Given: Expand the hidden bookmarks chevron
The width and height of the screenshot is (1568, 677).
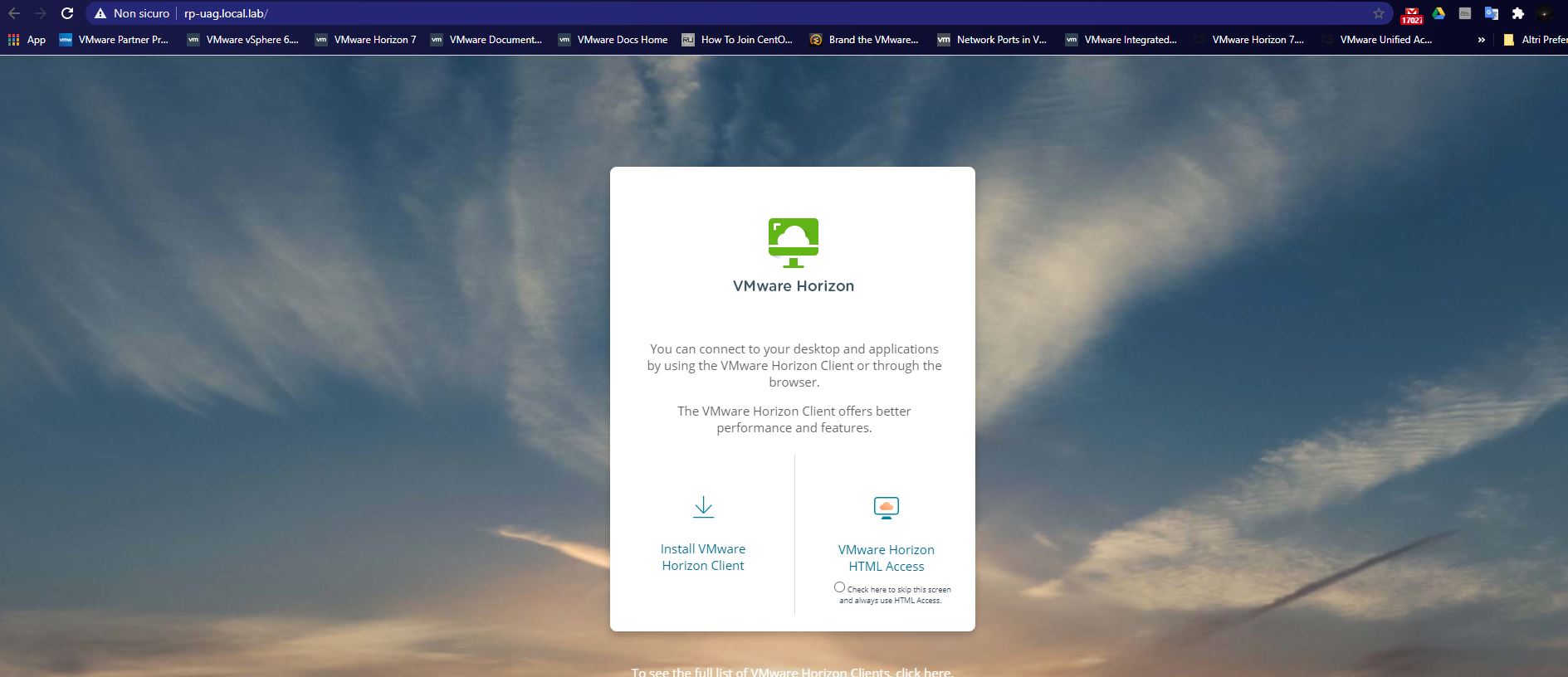Looking at the screenshot, I should tap(1482, 39).
